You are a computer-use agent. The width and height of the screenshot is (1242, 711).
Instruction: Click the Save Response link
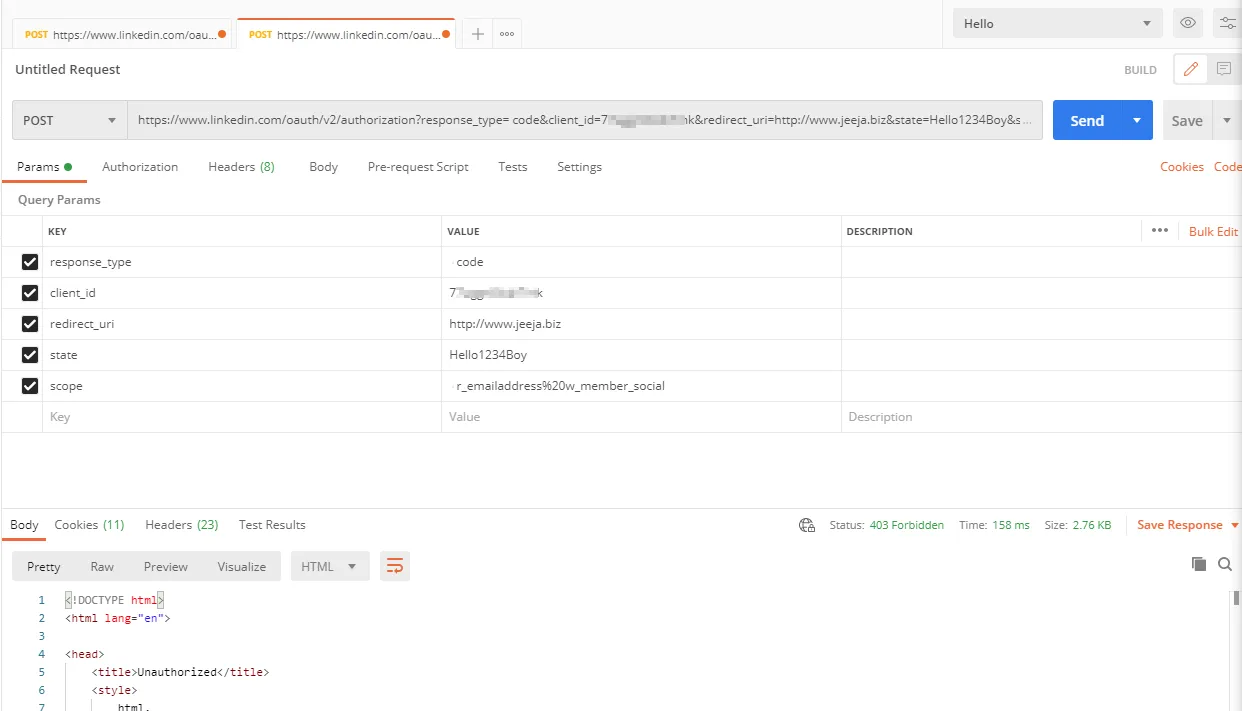1180,525
